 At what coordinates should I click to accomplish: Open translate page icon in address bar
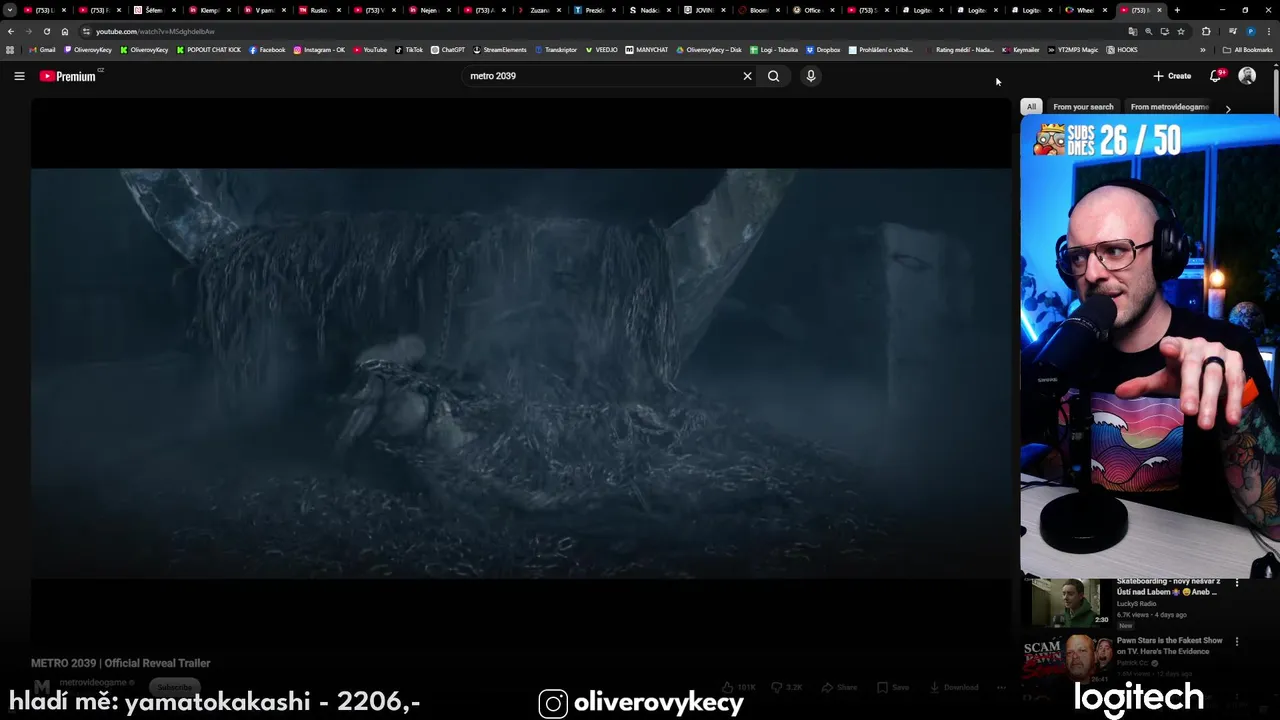pos(1133,31)
